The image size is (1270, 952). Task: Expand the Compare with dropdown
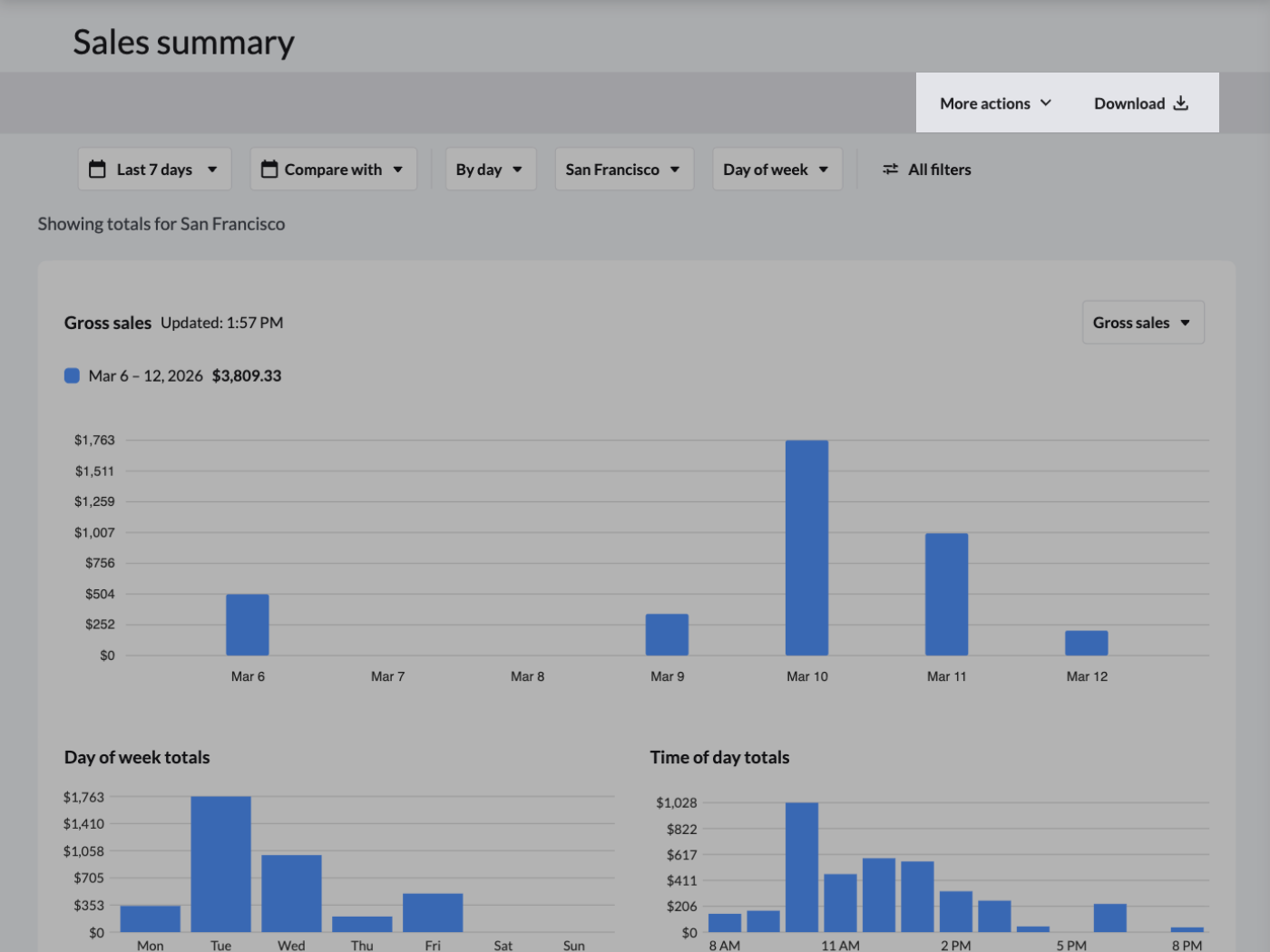click(333, 170)
